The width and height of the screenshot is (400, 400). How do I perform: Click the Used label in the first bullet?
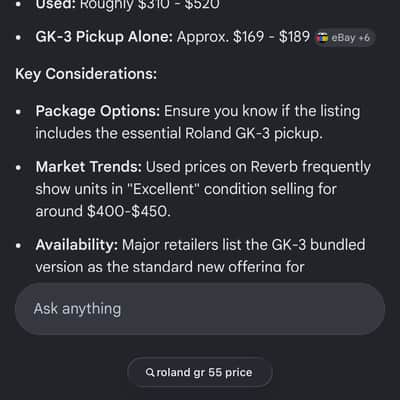(x=56, y=5)
